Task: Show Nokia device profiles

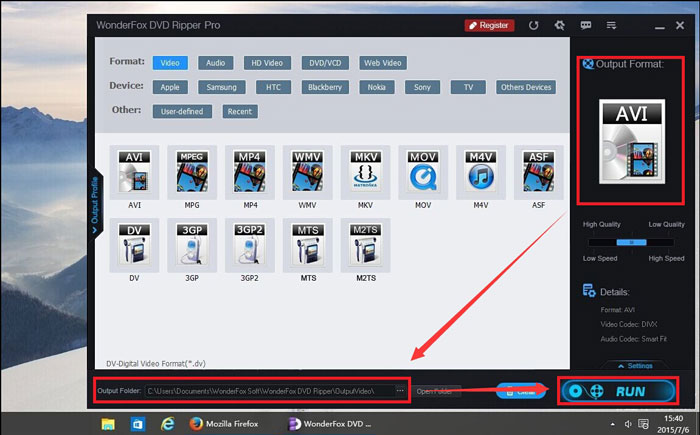Action: pyautogui.click(x=377, y=87)
